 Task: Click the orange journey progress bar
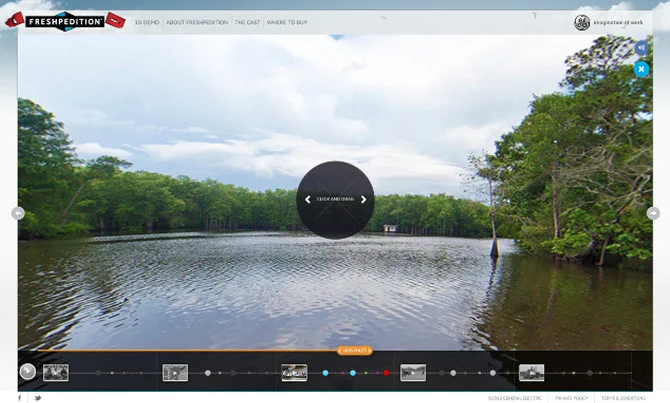point(187,350)
